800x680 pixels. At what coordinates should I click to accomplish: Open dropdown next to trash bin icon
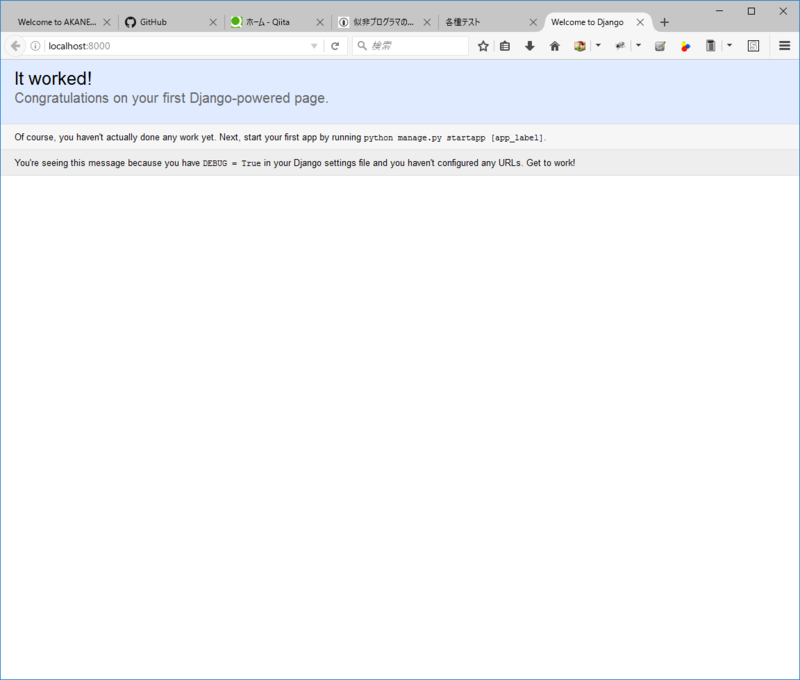click(x=729, y=45)
